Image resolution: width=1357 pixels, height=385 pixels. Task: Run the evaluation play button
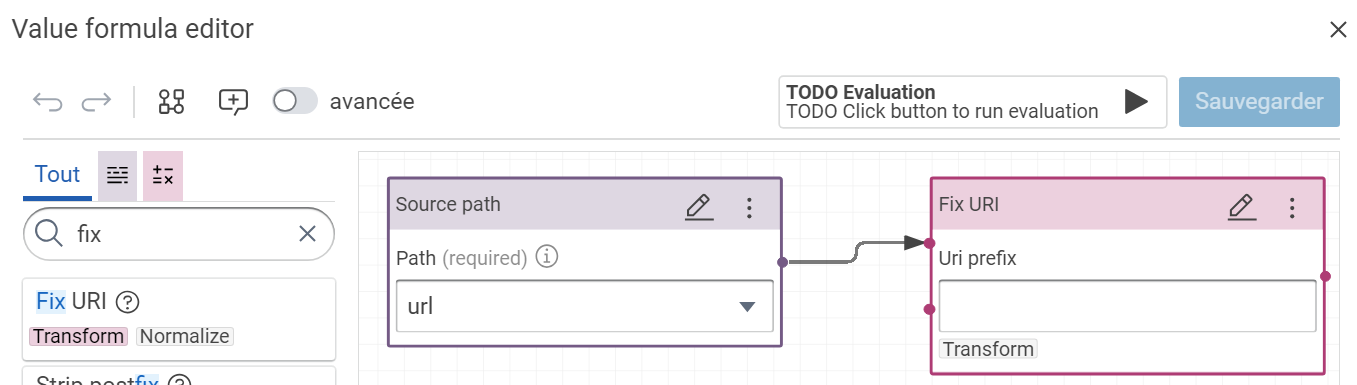click(1135, 101)
